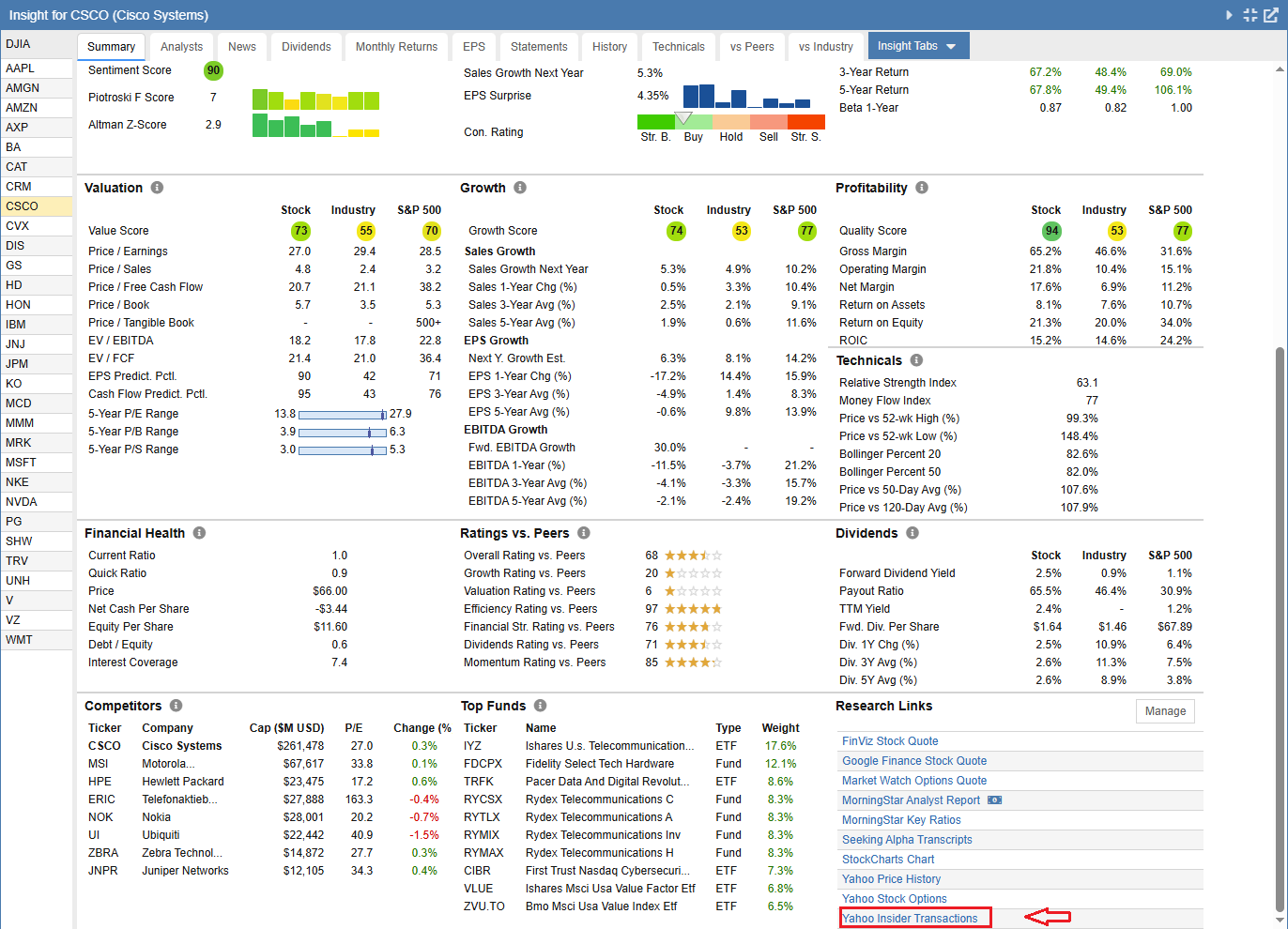Open Yahoo Insider Transactions link
Screen dimensions: 1288x929
pyautogui.click(x=910, y=919)
